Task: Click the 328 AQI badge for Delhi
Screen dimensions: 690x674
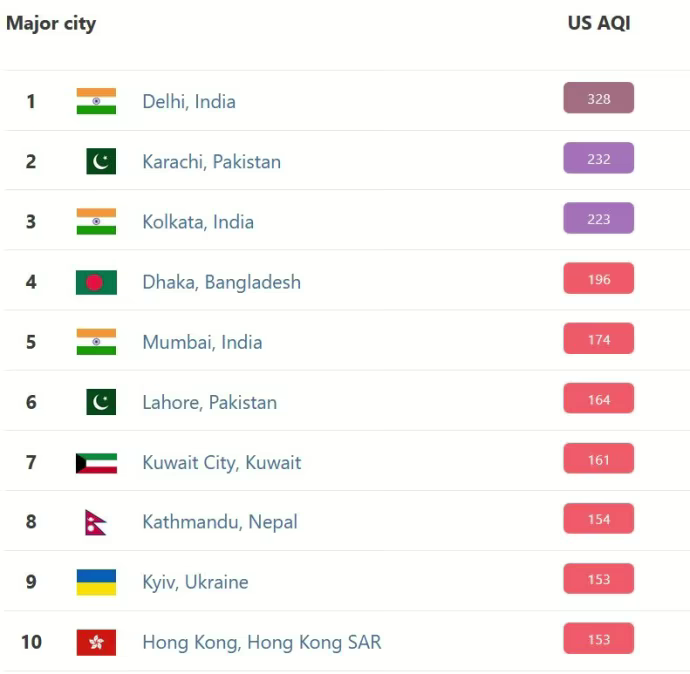Action: coord(598,98)
